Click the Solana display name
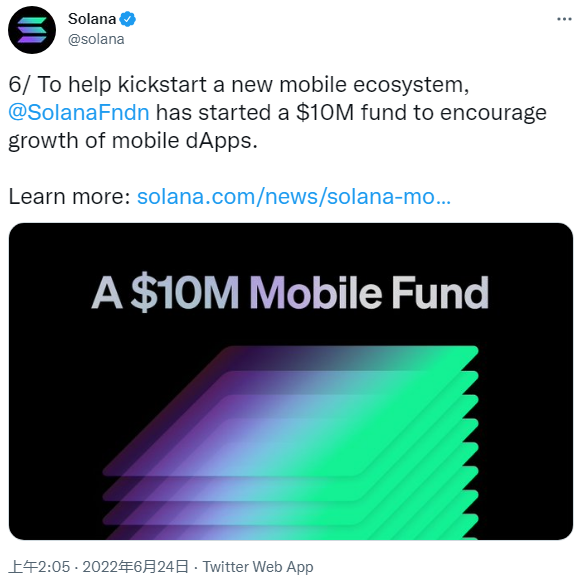582x582 pixels. pos(92,19)
